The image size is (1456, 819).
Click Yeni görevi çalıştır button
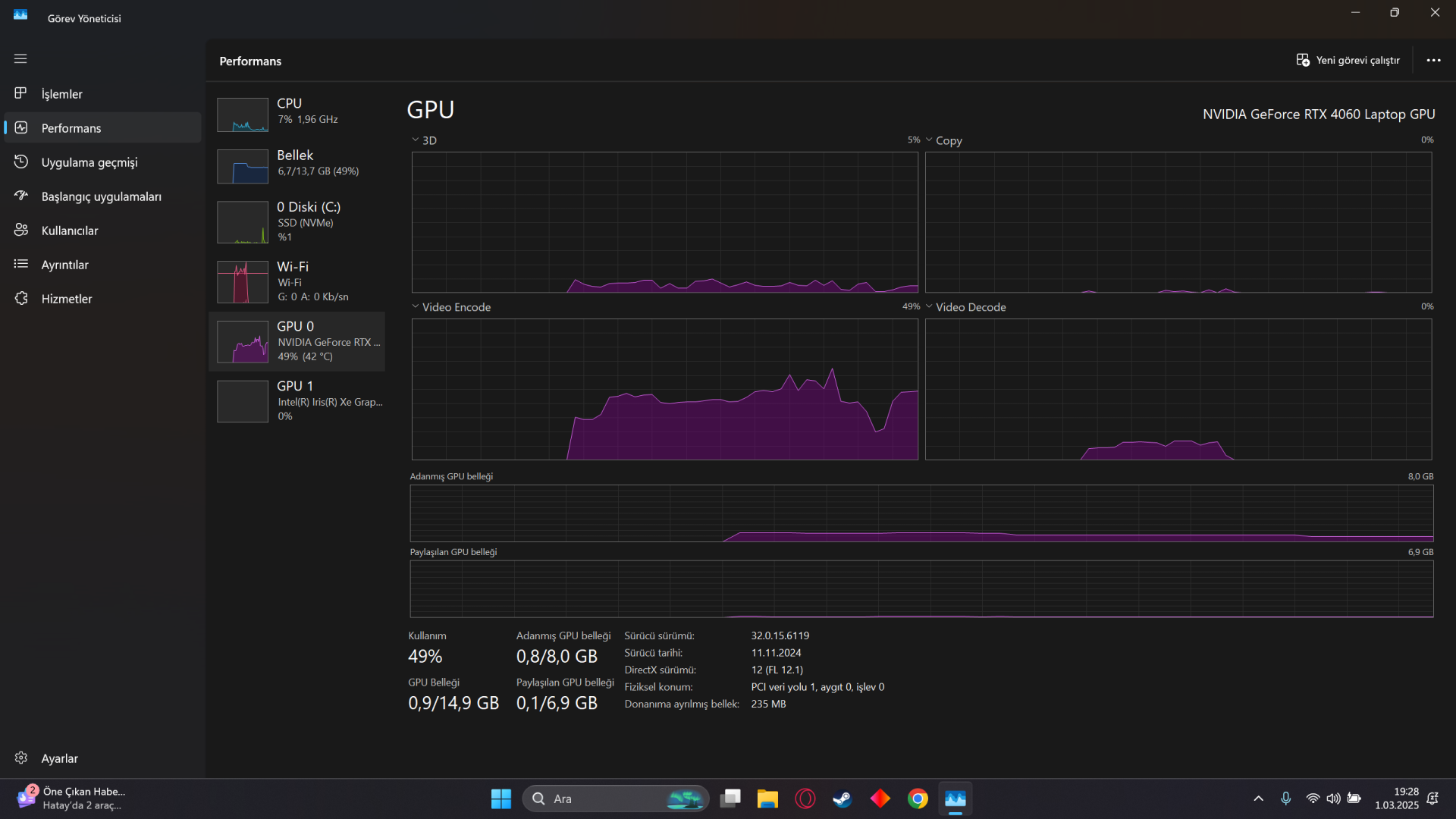[1348, 61]
